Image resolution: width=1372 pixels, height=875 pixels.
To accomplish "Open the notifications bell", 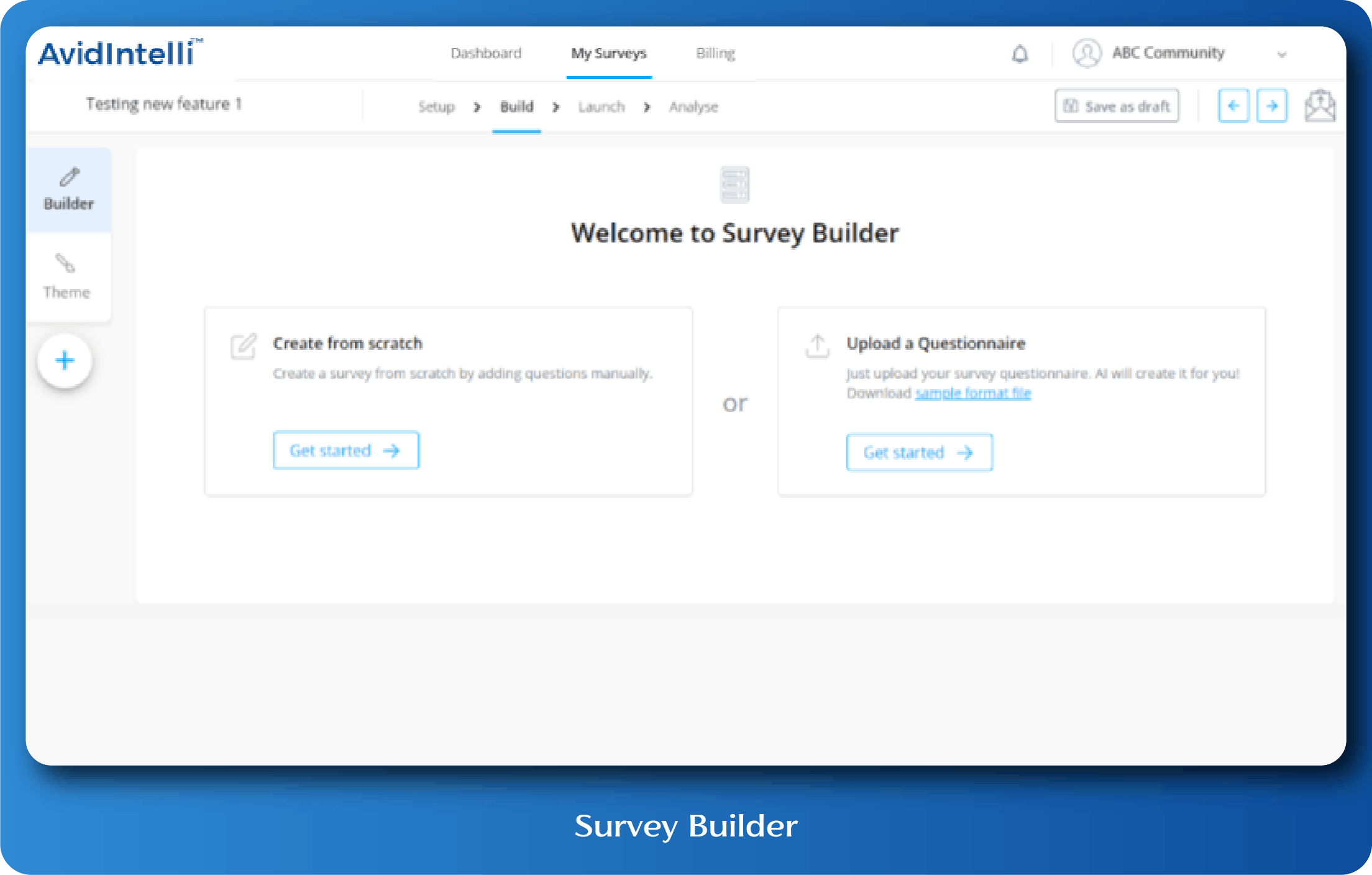I will pyautogui.click(x=1020, y=54).
